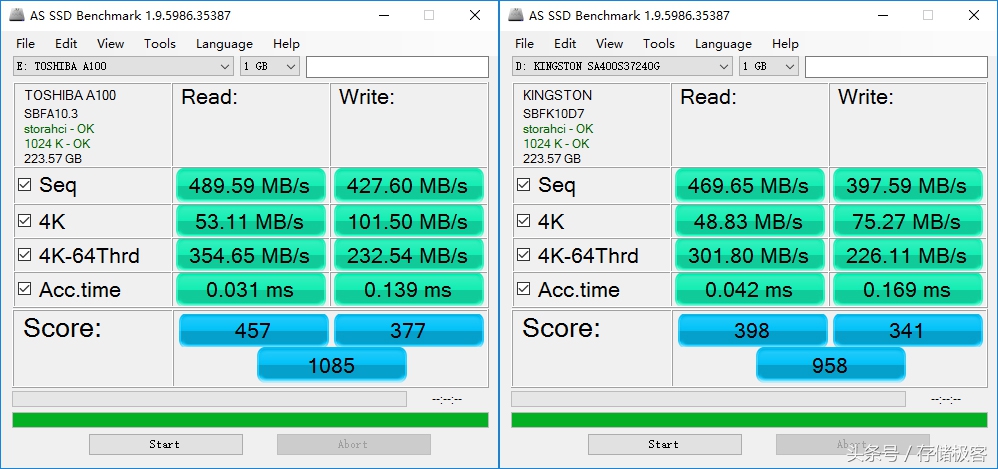Click 4K-64Thrd write result 232.54 MB/s
Screen dimensions: 998x469
tap(408, 255)
